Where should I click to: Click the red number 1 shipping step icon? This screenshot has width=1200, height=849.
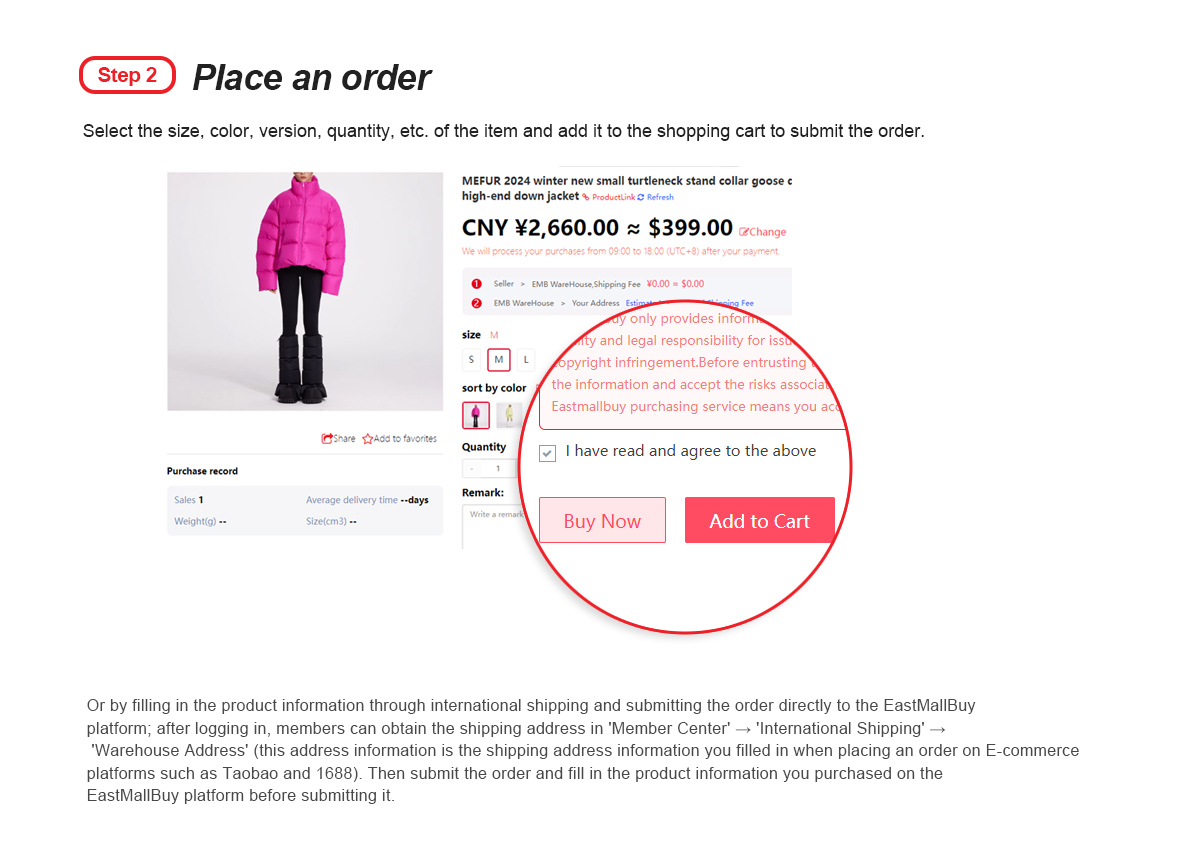[x=476, y=284]
